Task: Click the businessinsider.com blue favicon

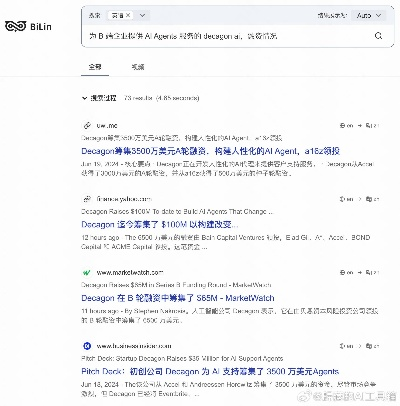Action: 87,346
